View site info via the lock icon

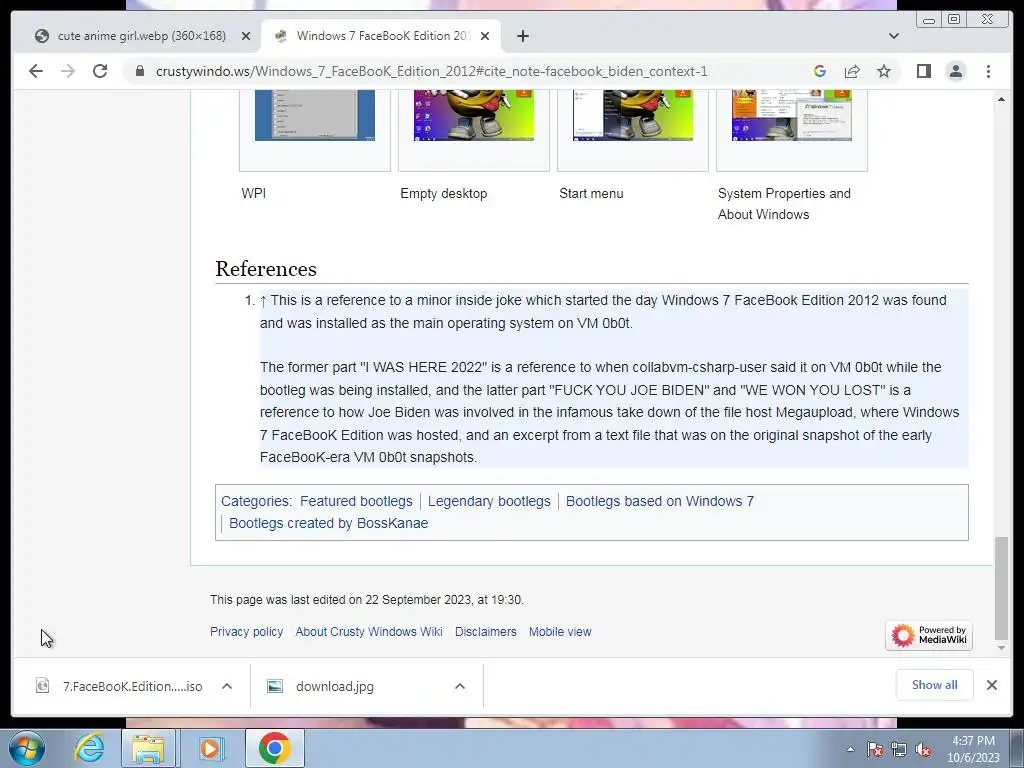pos(140,71)
